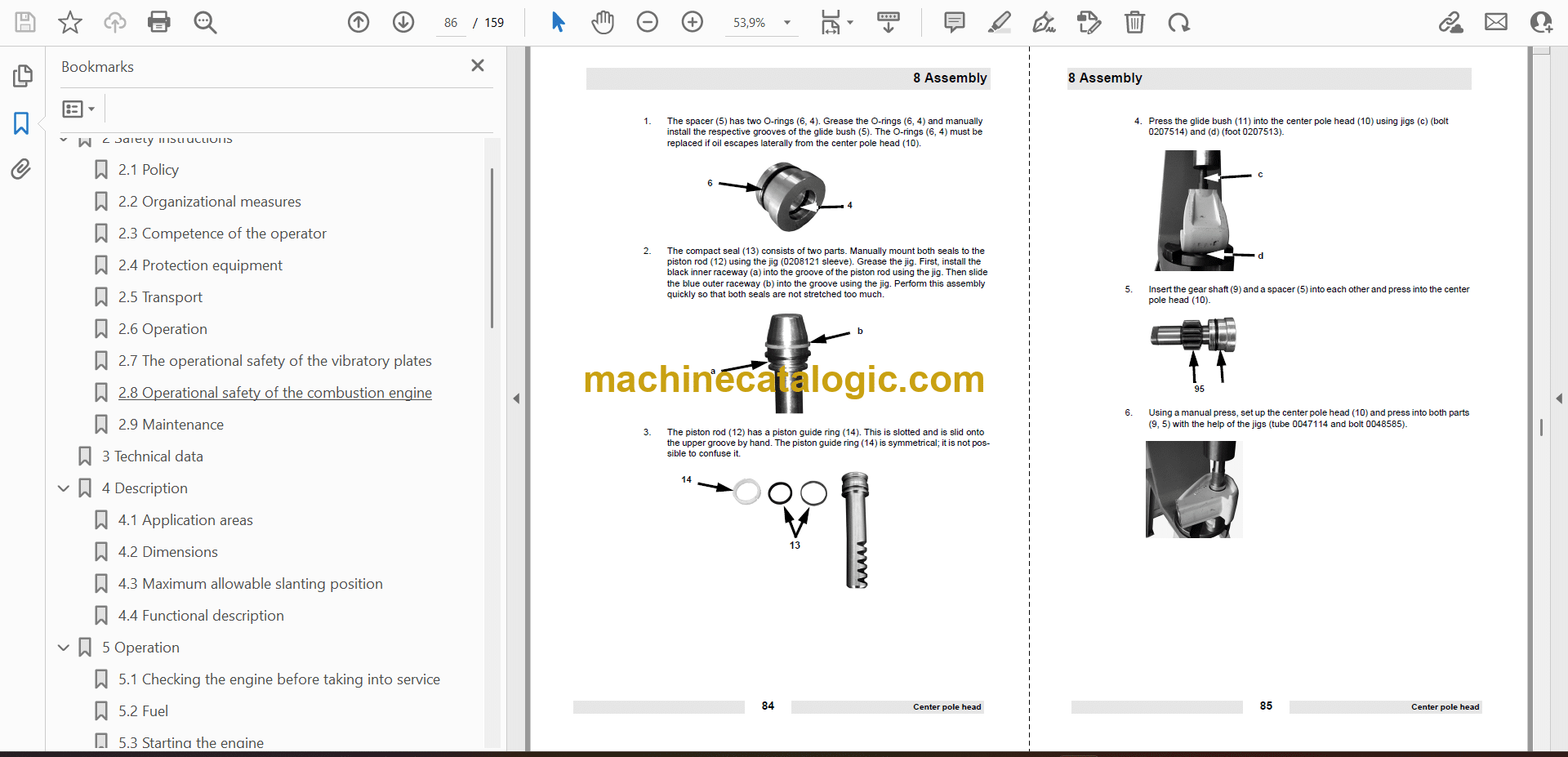The image size is (1568, 757).
Task: Toggle page thumbnails panel
Action: point(22,76)
